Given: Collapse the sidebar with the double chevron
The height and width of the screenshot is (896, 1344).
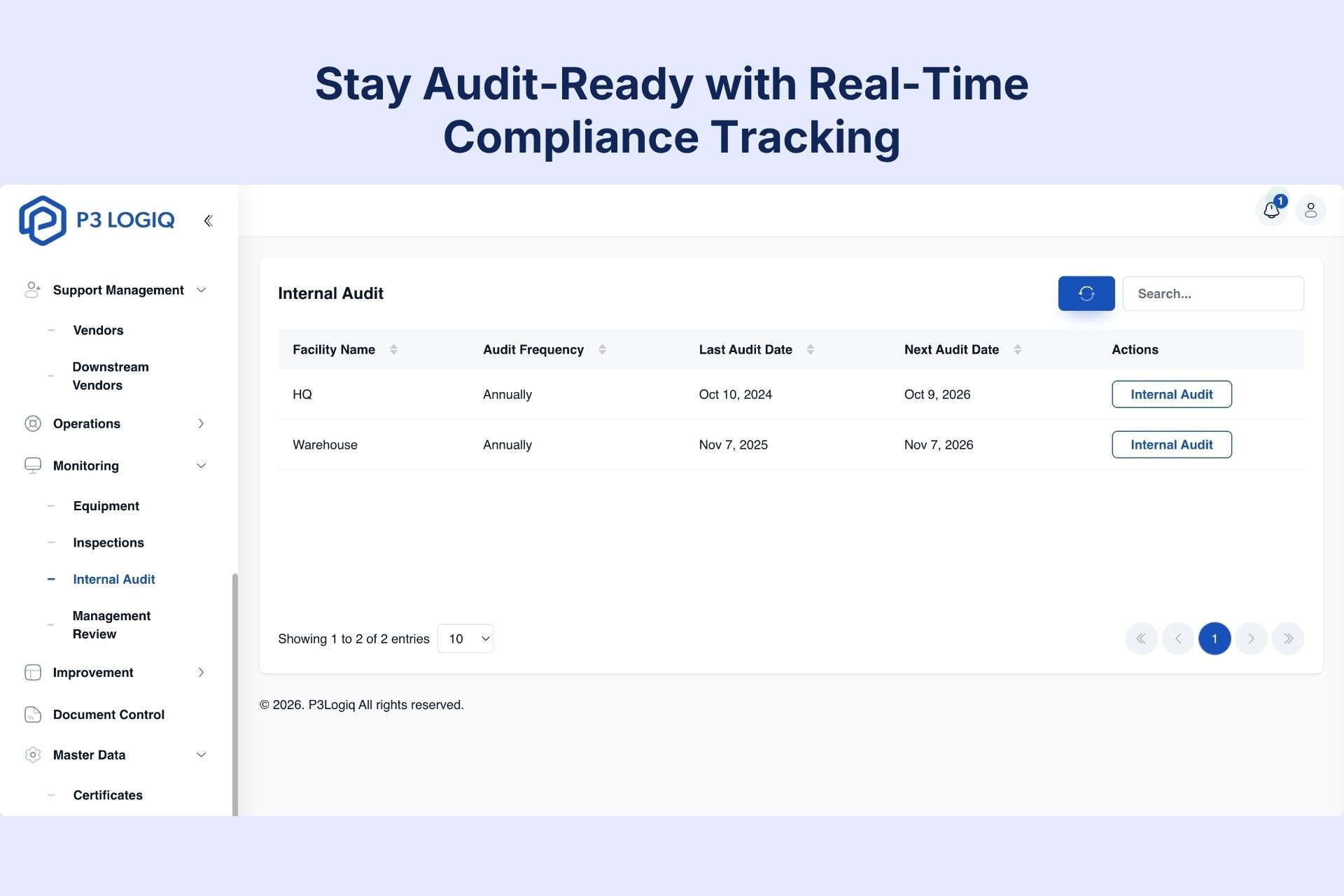Looking at the screenshot, I should click(208, 220).
